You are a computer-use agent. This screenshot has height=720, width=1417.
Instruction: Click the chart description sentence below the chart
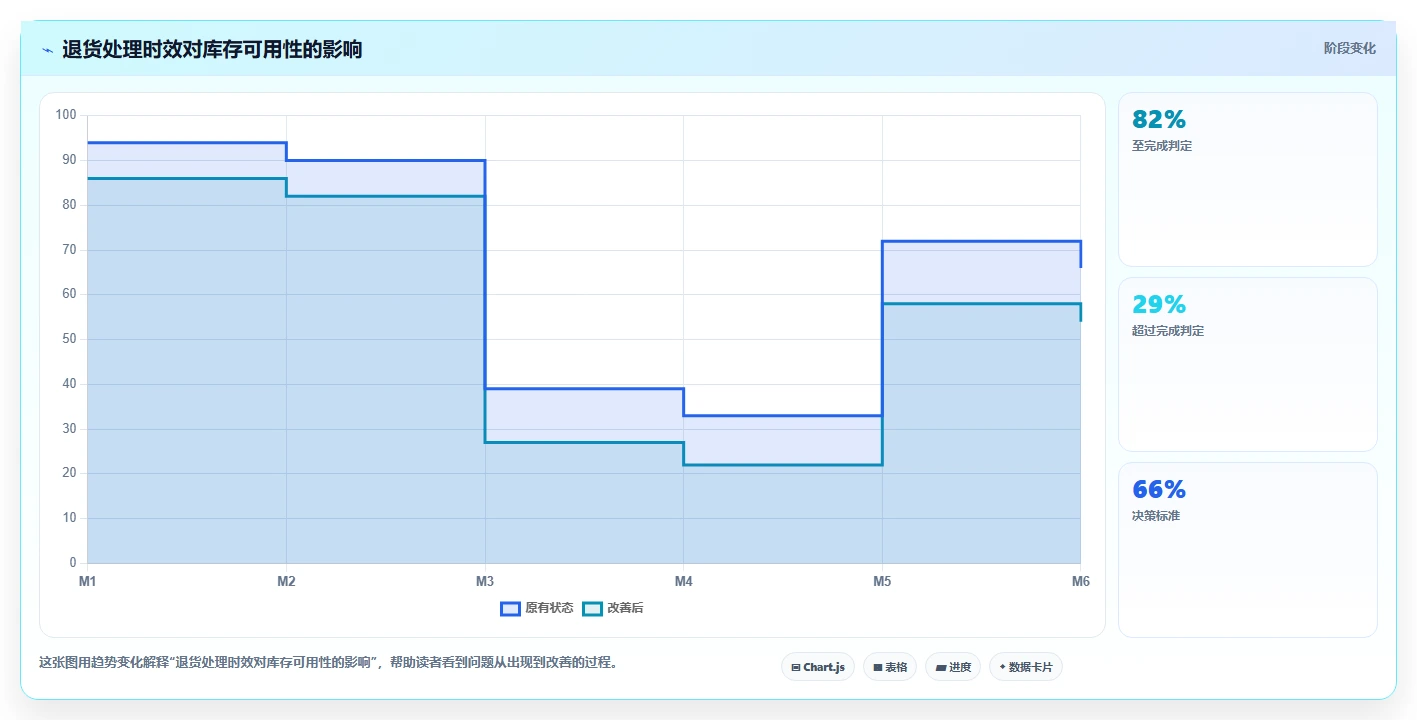pos(329,662)
